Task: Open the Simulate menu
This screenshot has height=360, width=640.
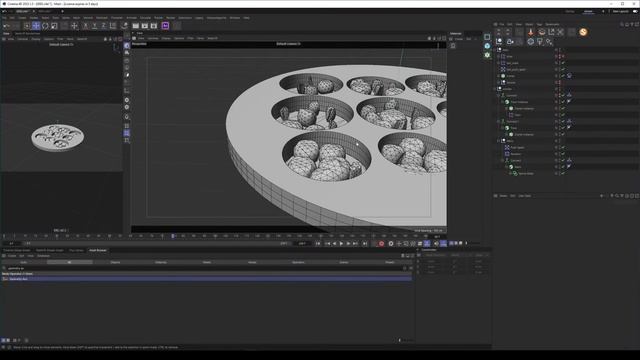Action: tap(145, 18)
